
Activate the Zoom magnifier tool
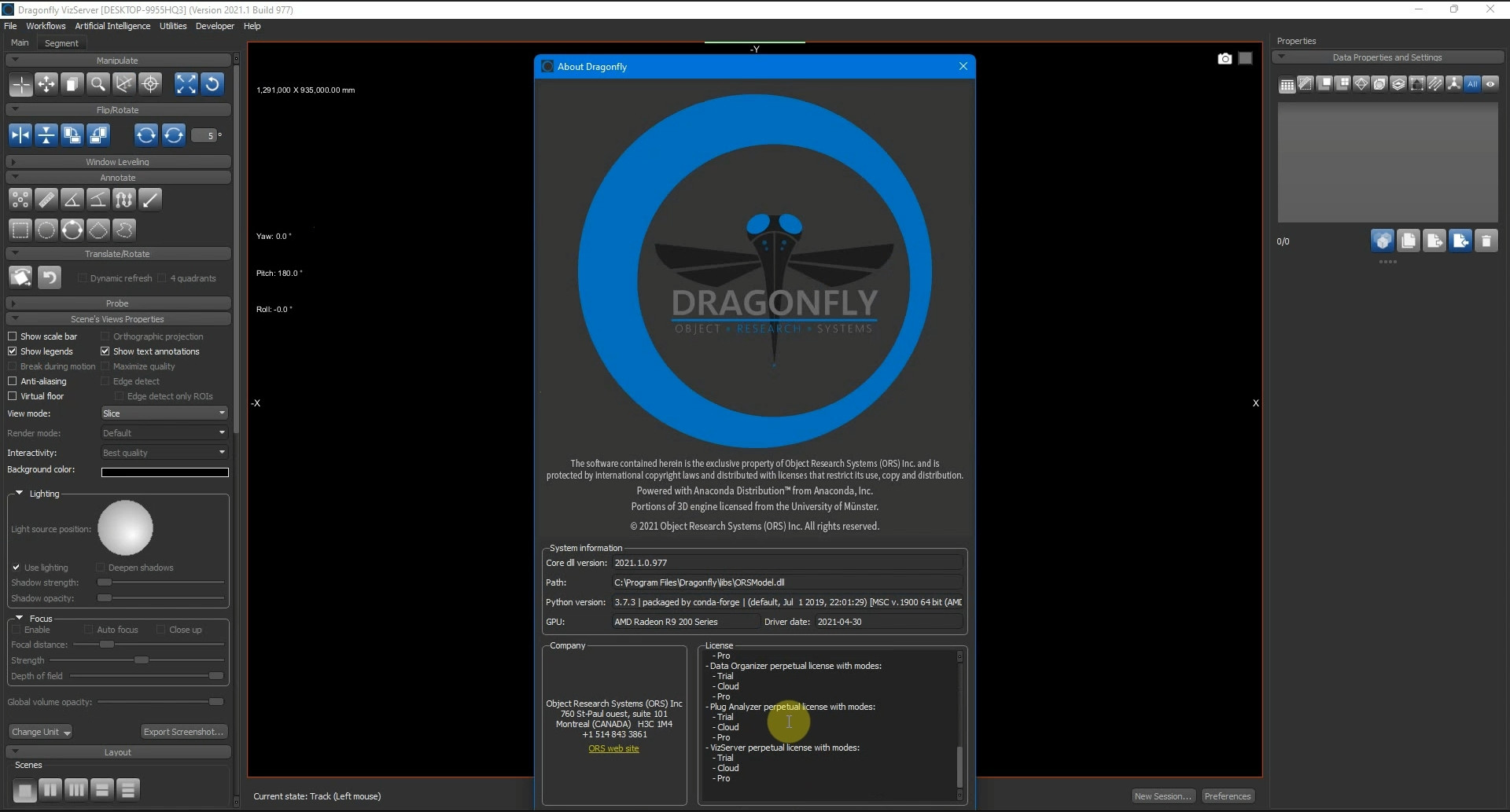coord(98,84)
